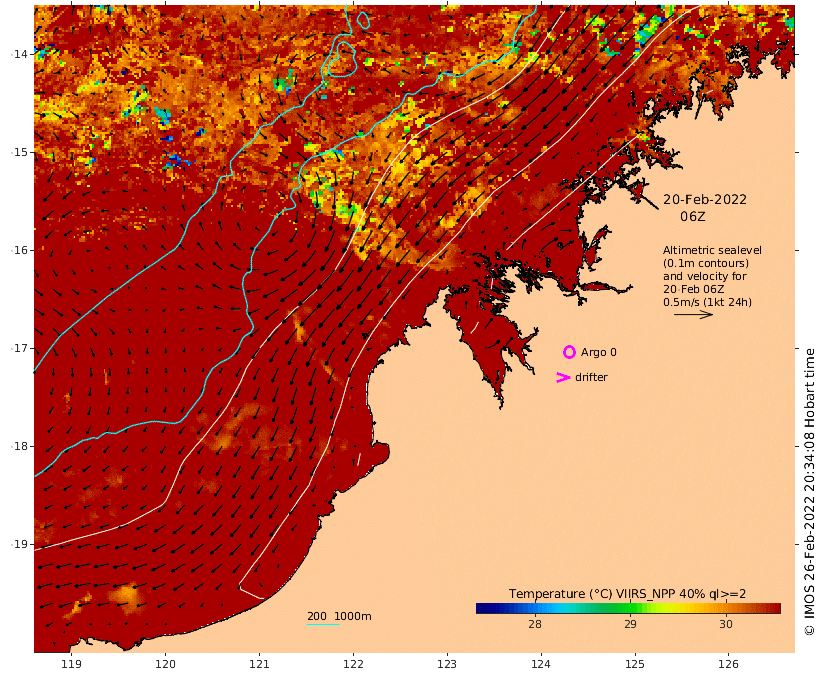This screenshot has width=820, height=680.
Task: Click the "20-Feb-2022" date label
Action: point(704,199)
